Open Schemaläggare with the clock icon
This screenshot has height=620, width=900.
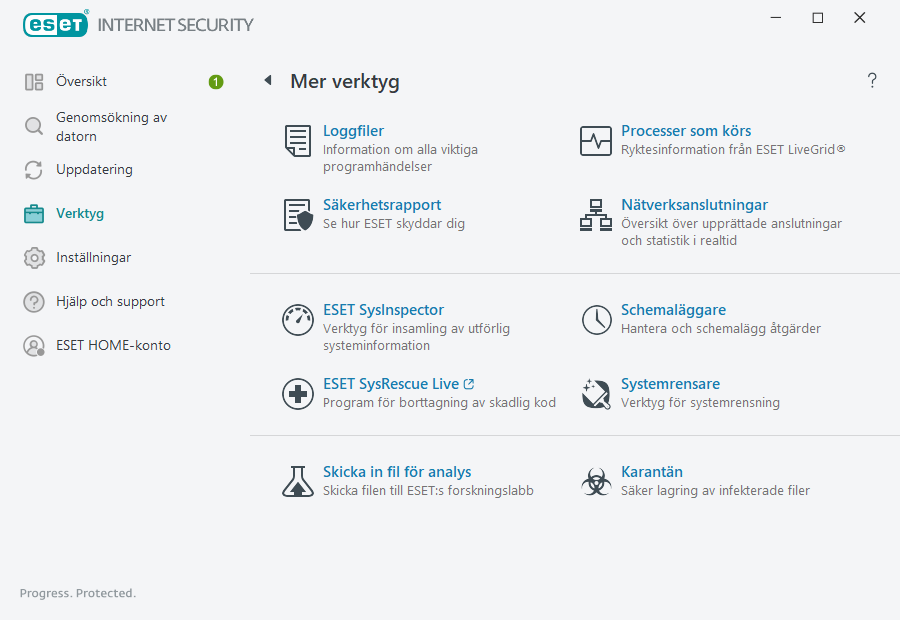[x=596, y=320]
